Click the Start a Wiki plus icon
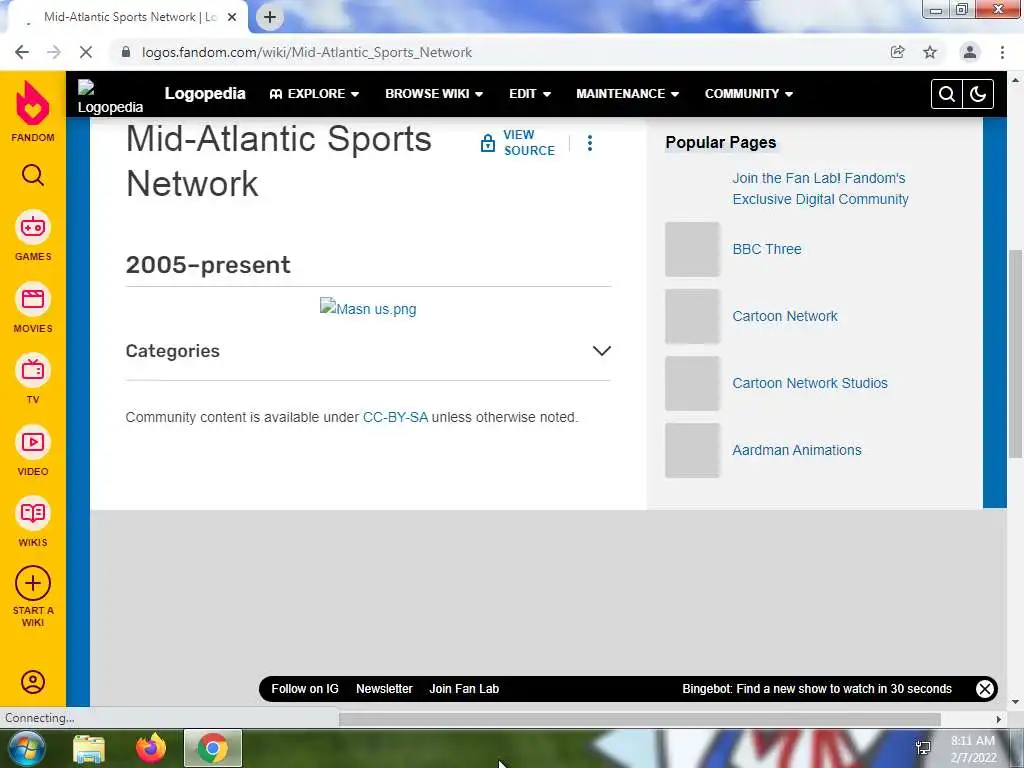The width and height of the screenshot is (1024, 768). click(33, 583)
